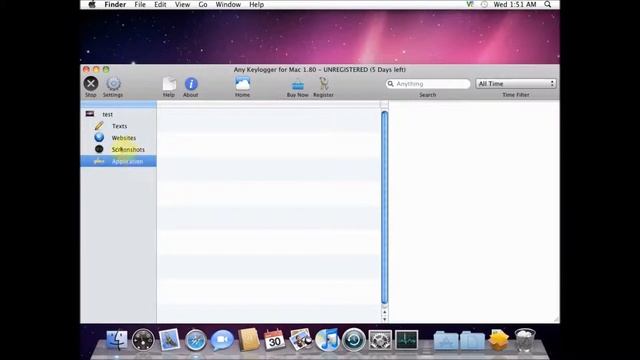This screenshot has width=640, height=360.
Task: Open the Help document icon
Action: 169,84
